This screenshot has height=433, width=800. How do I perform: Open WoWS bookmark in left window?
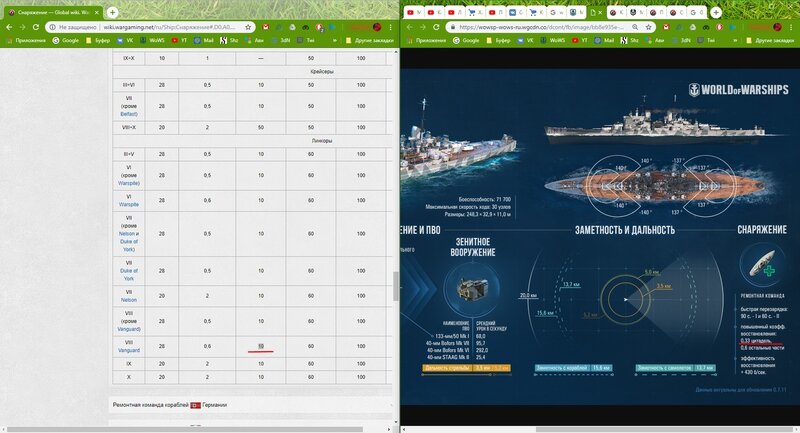[x=152, y=40]
